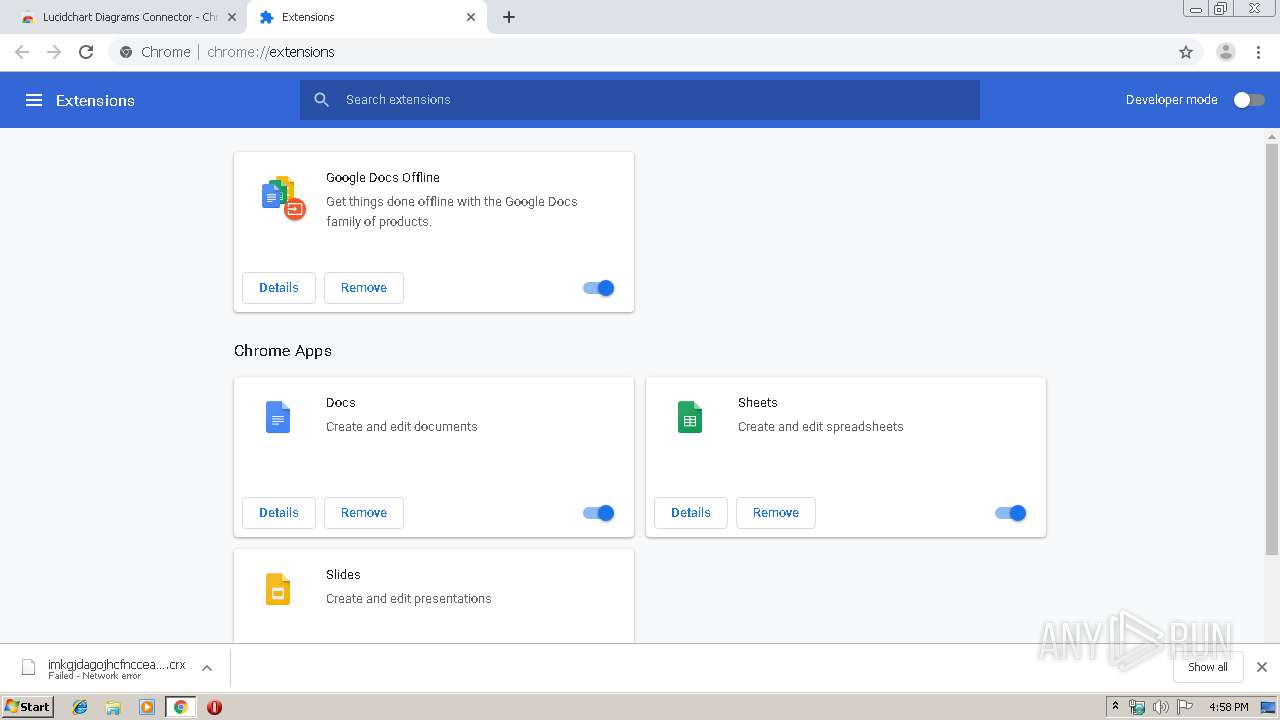Click the search magnifier icon
This screenshot has width=1280, height=720.
[x=321, y=100]
